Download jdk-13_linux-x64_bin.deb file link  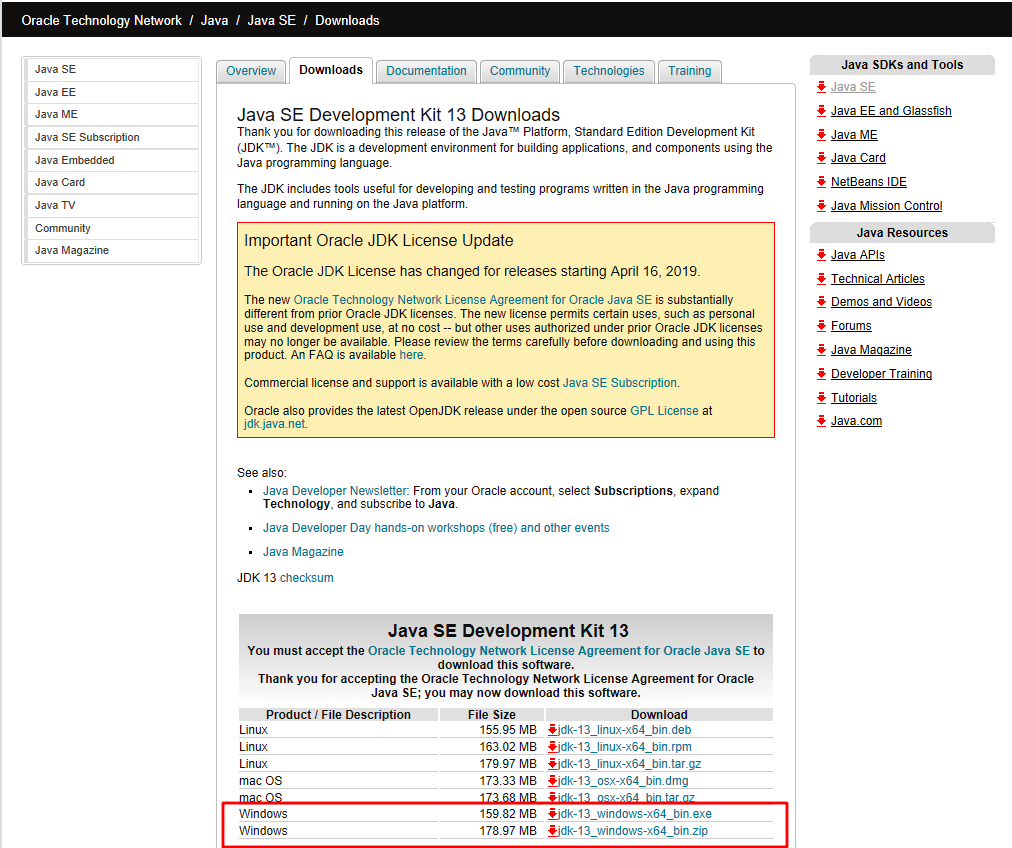point(625,730)
